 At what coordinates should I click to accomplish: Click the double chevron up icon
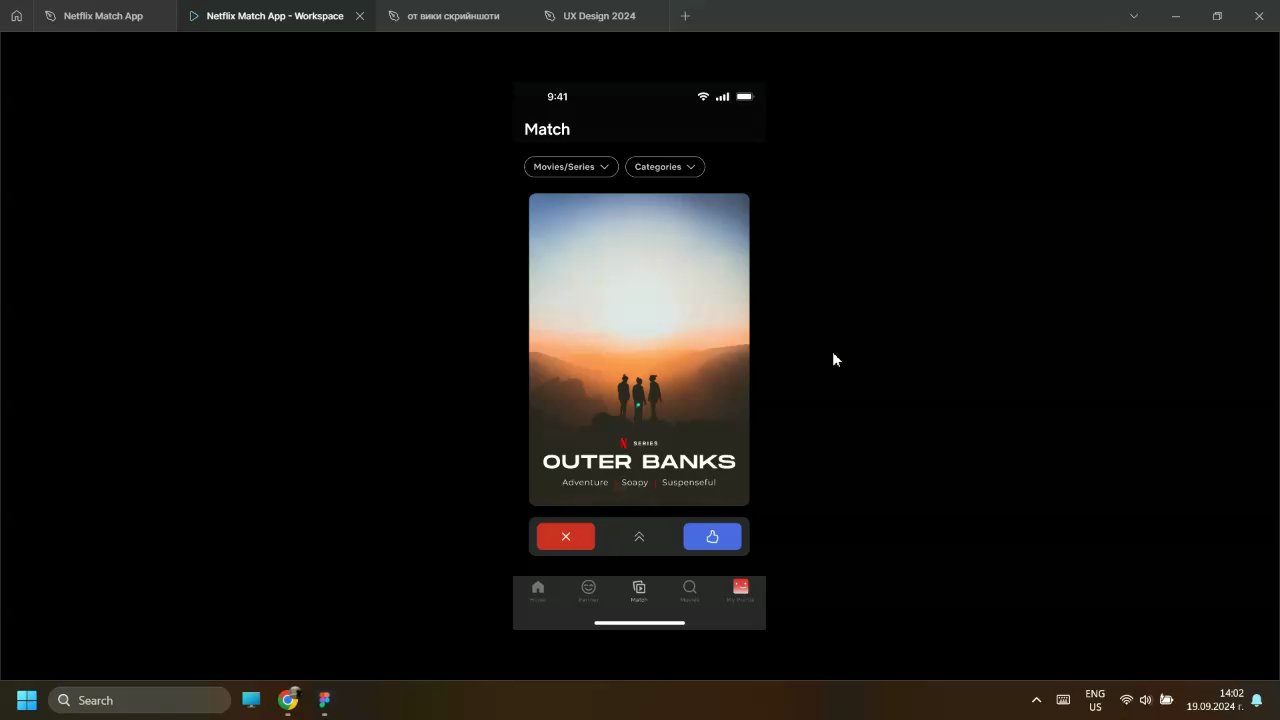pyautogui.click(x=639, y=537)
